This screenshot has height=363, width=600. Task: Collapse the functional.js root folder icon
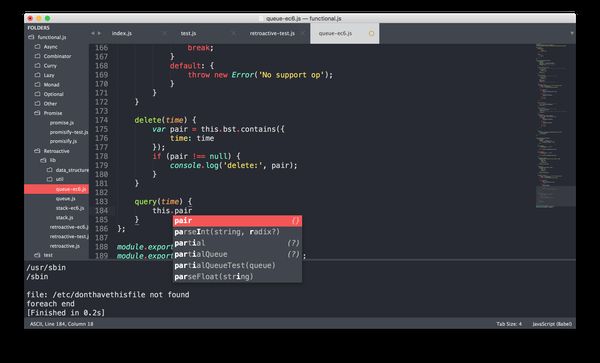pyautogui.click(x=31, y=37)
